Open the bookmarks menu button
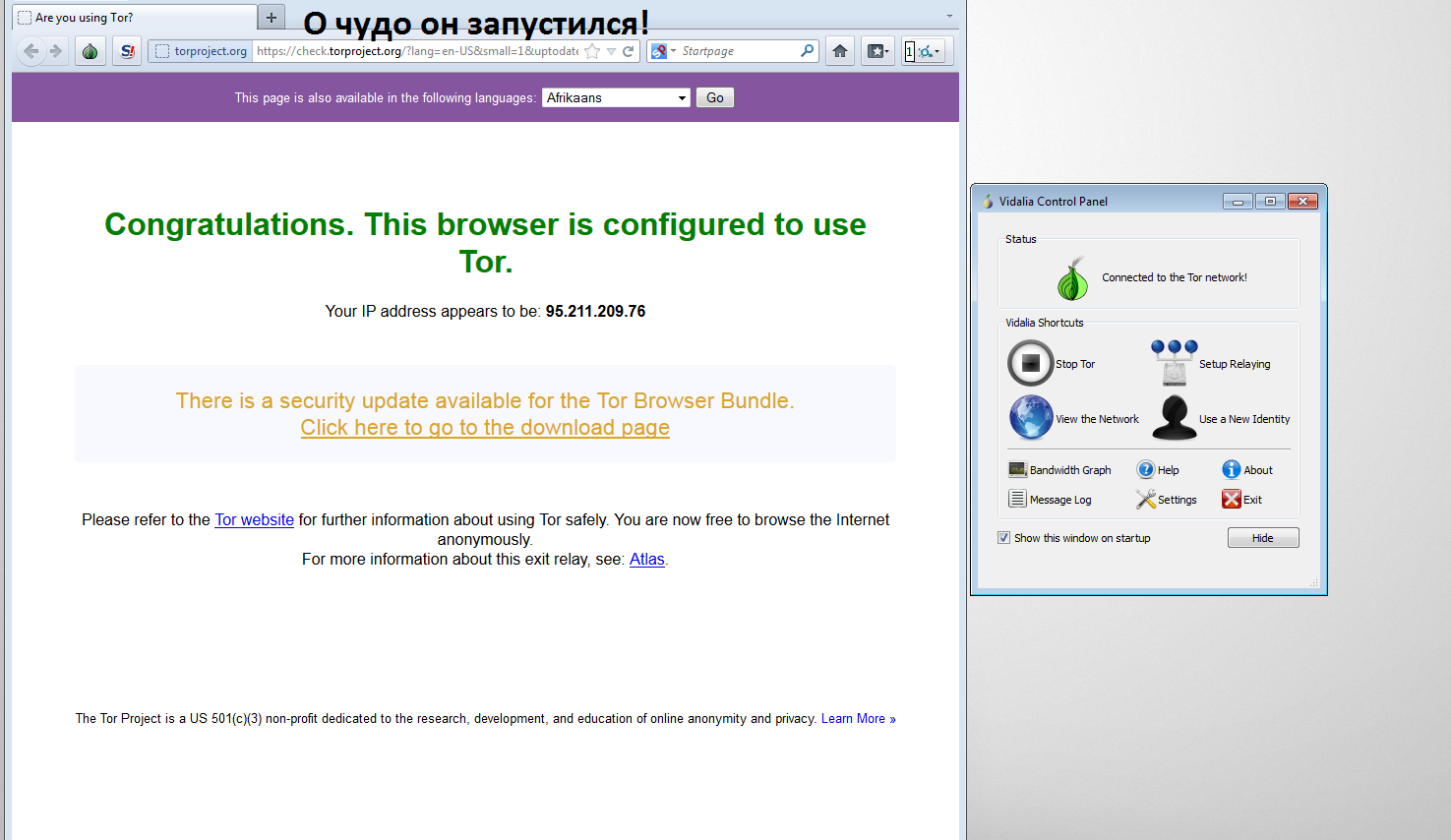Screen dimensions: 1451x840 click(x=877, y=51)
